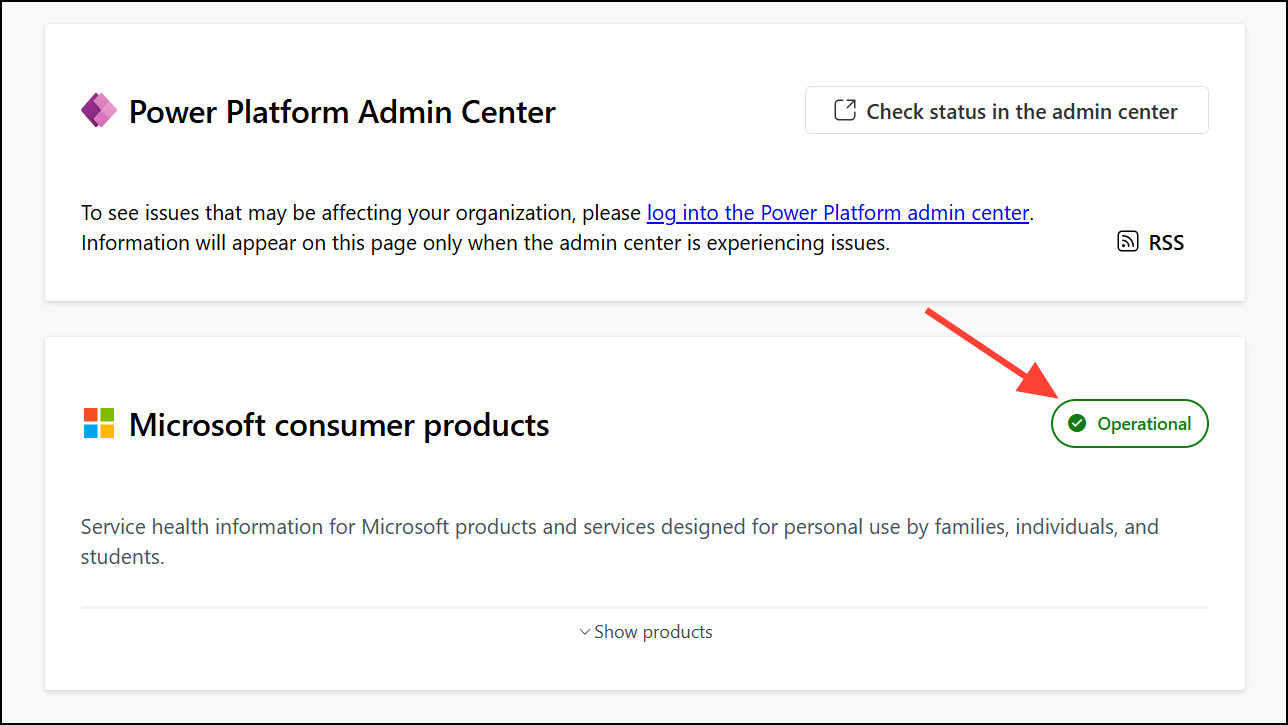Click the external-link icon in status button
1288x725 pixels.
[x=845, y=110]
